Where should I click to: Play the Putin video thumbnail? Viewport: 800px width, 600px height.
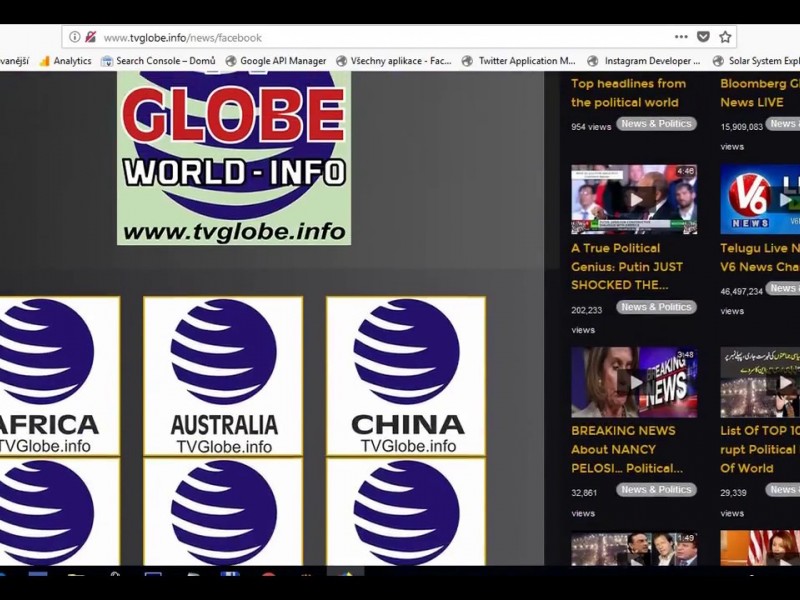[x=634, y=199]
